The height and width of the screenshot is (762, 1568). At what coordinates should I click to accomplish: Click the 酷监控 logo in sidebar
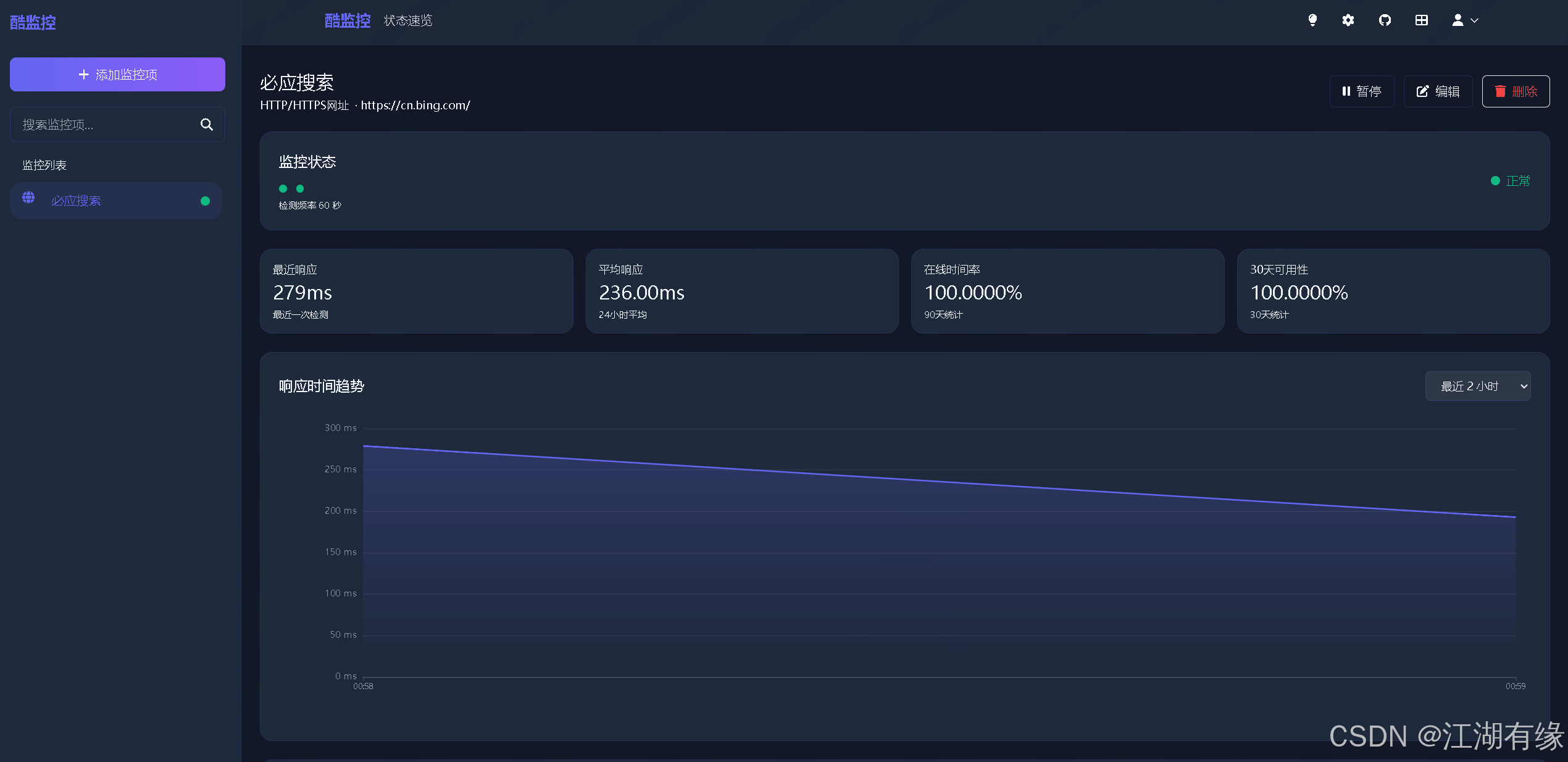(x=33, y=23)
